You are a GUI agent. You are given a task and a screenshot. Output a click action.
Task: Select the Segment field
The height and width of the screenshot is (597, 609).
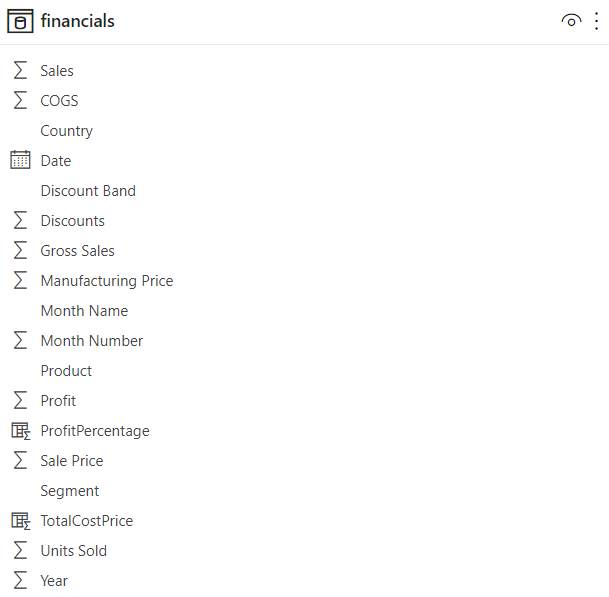tap(70, 491)
